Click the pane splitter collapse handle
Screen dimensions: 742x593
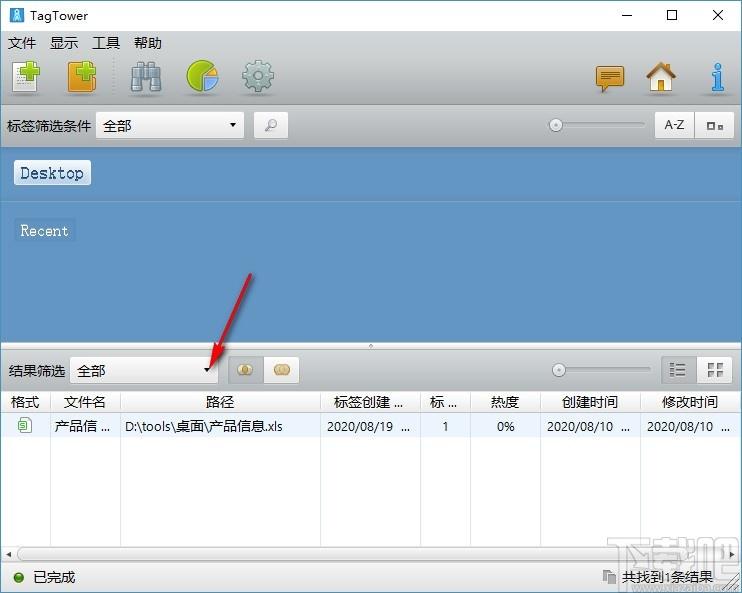coord(371,346)
